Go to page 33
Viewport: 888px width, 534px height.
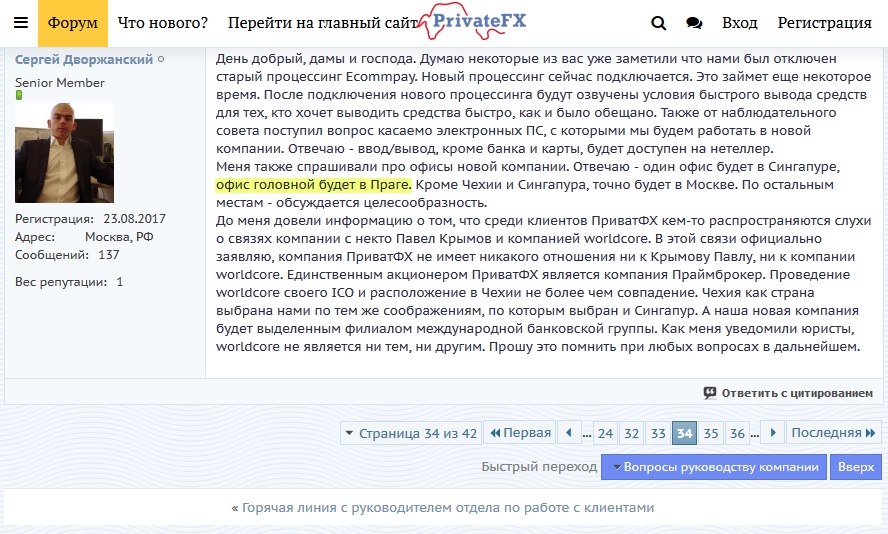(x=658, y=434)
